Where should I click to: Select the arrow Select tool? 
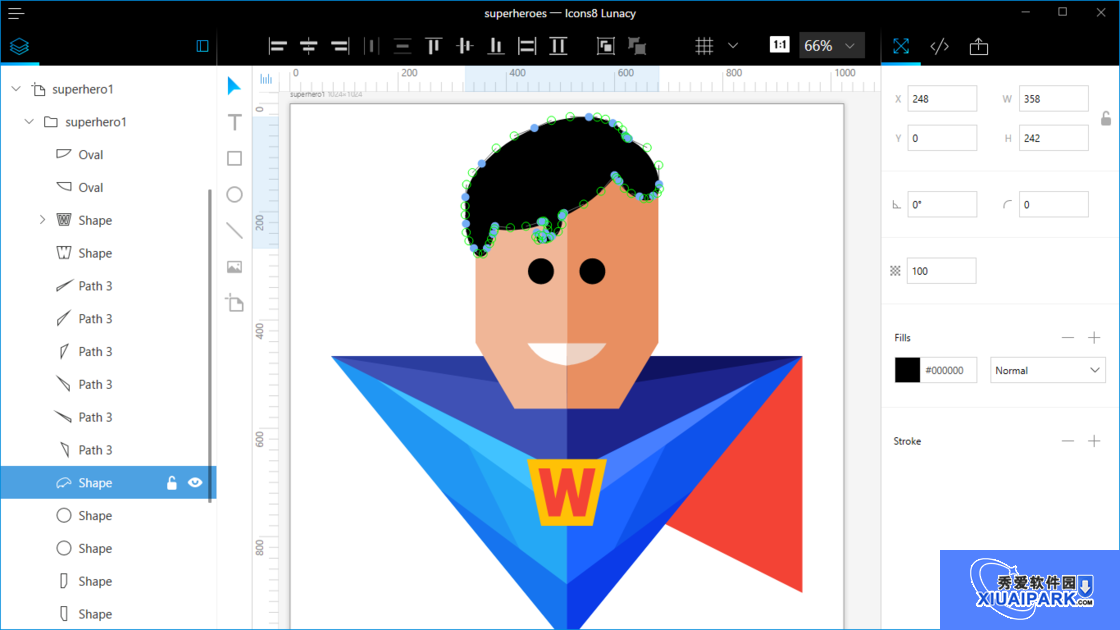click(234, 86)
